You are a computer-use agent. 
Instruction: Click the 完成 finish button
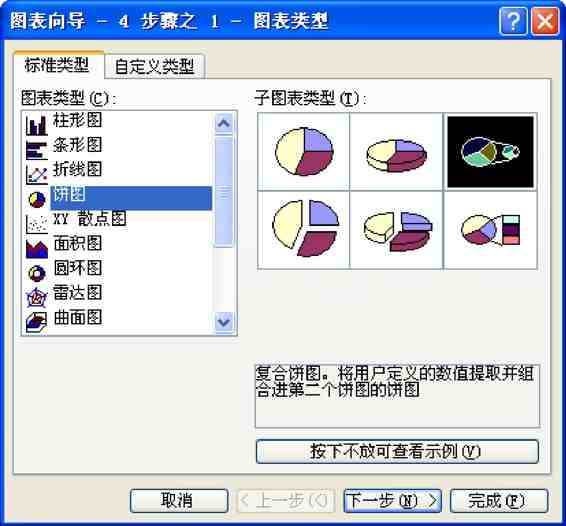[x=499, y=501]
